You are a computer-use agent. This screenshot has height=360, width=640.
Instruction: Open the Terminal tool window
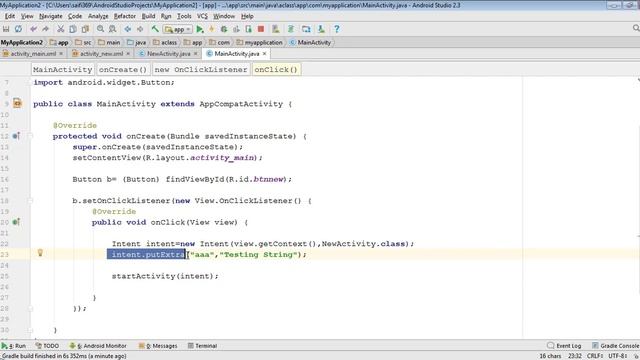(202, 346)
